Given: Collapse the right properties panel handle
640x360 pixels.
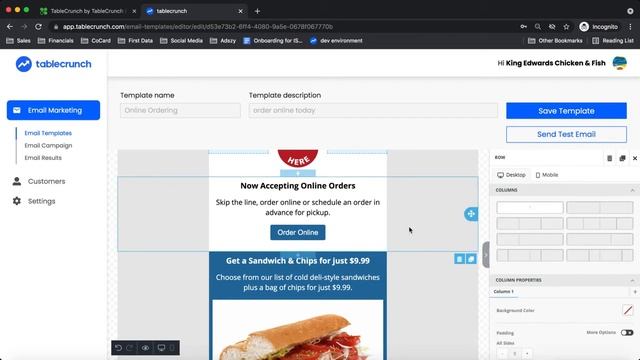Looking at the screenshot, I should pos(486,255).
